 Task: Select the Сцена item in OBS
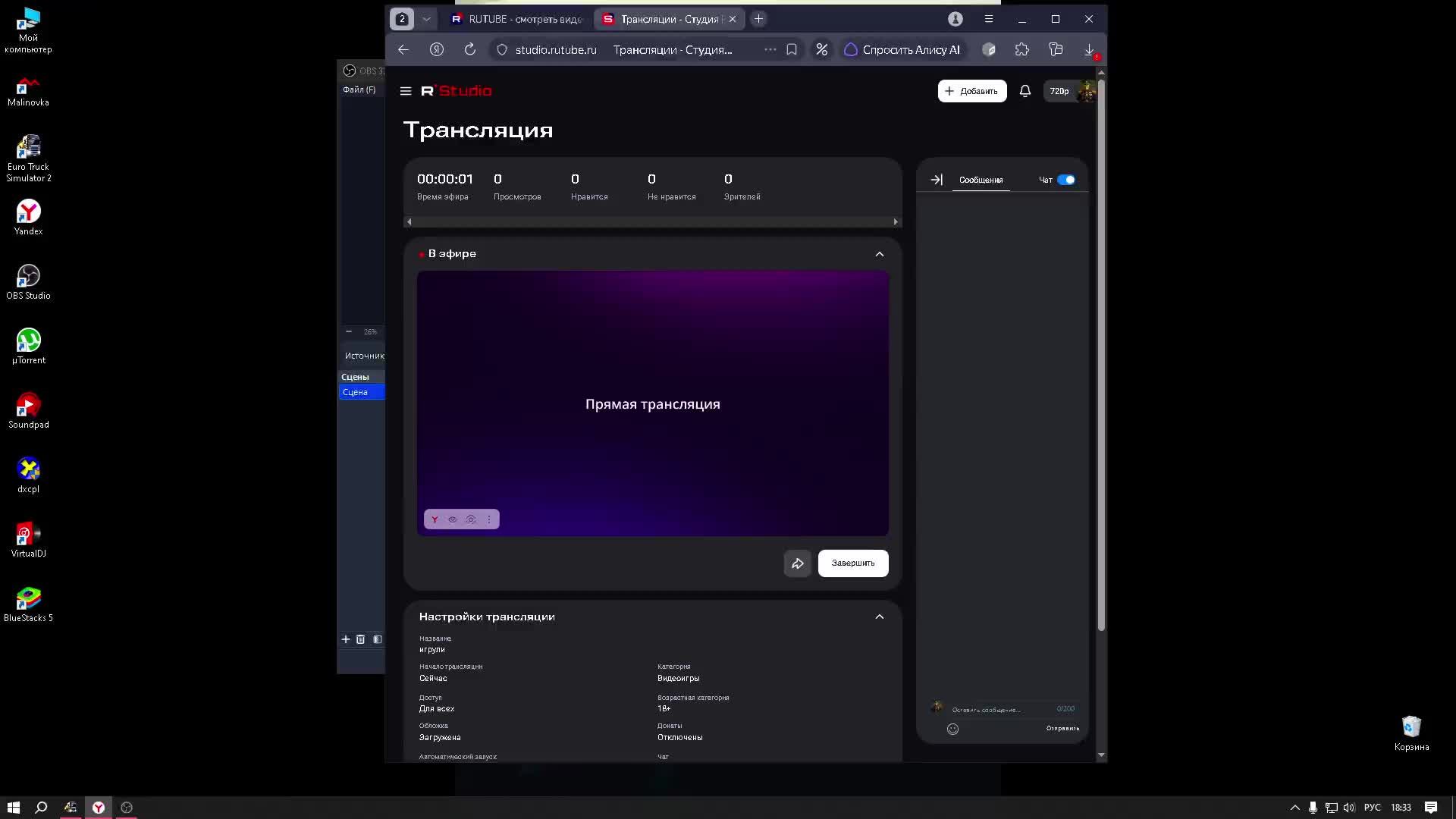362,392
